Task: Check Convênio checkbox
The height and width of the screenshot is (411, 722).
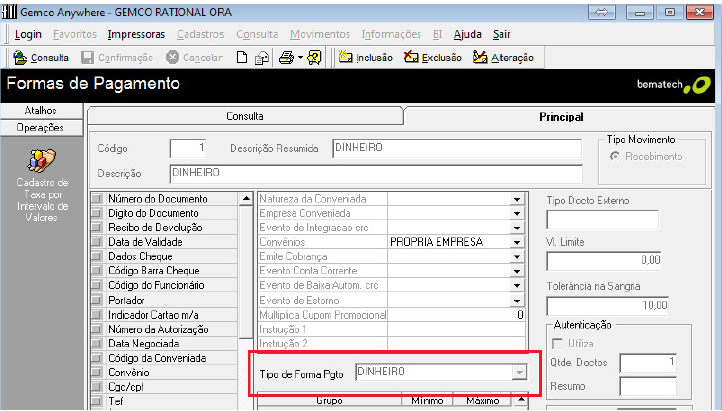Action: pyautogui.click(x=96, y=372)
